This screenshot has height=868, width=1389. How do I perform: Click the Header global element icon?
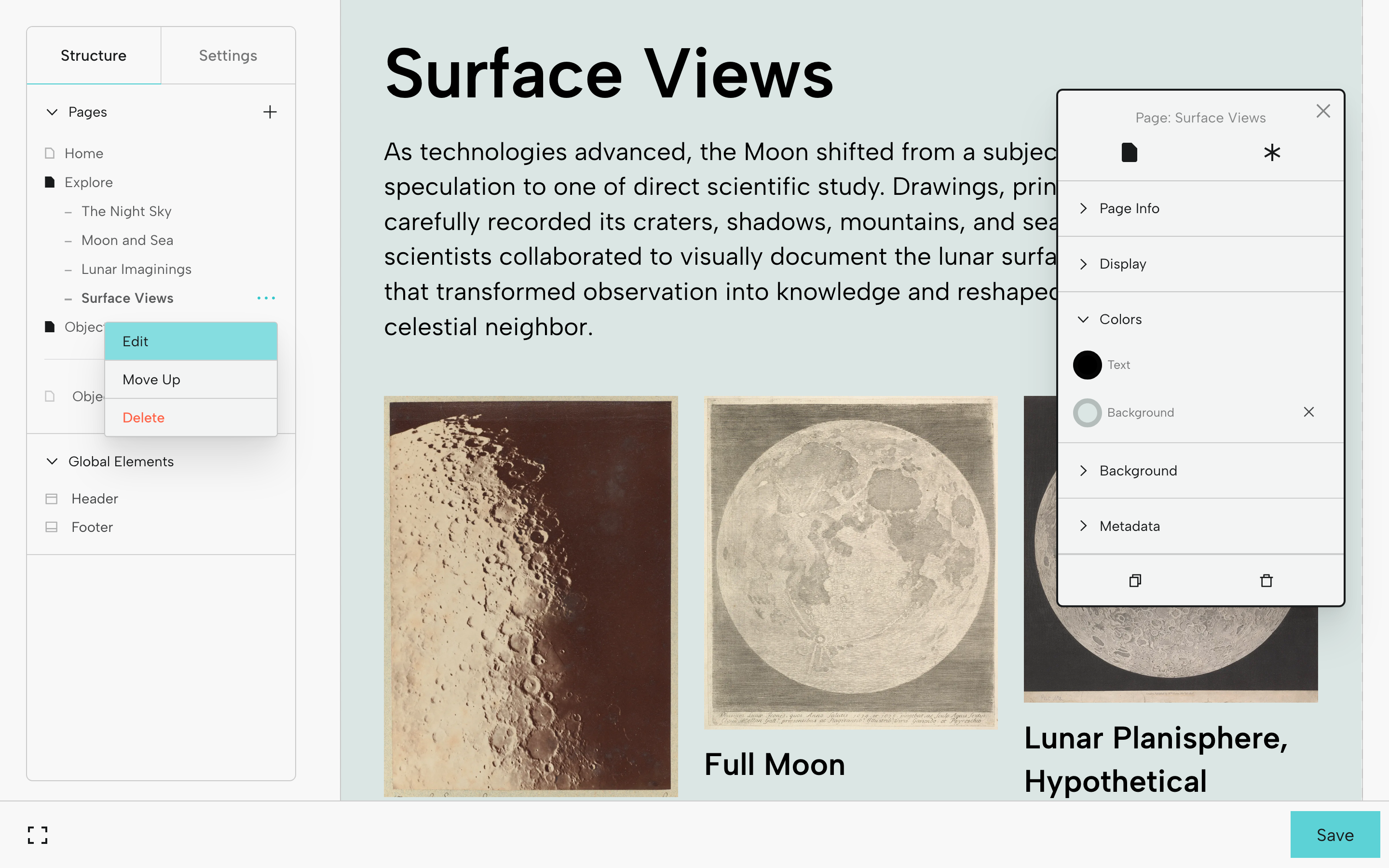click(x=52, y=499)
